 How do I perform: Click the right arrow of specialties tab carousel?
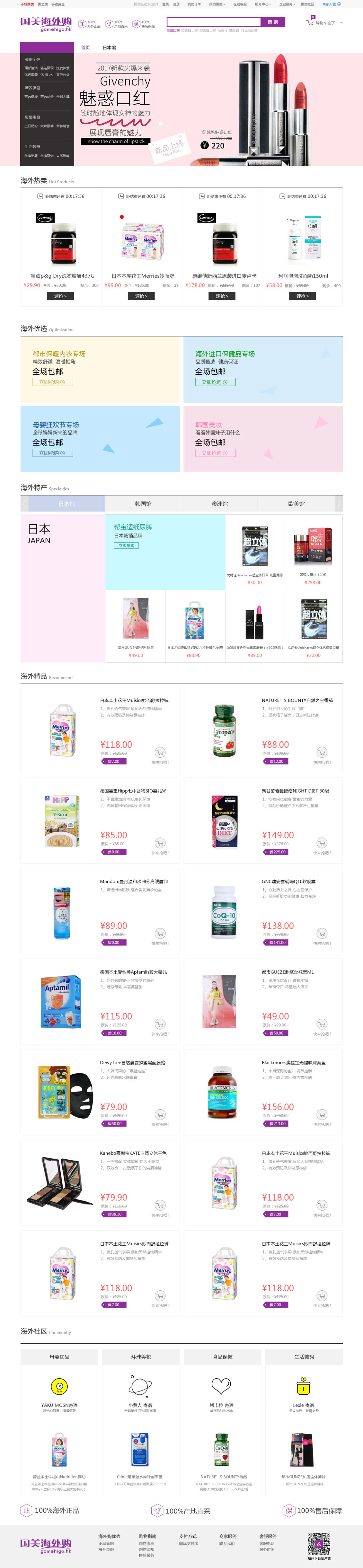coord(339,504)
